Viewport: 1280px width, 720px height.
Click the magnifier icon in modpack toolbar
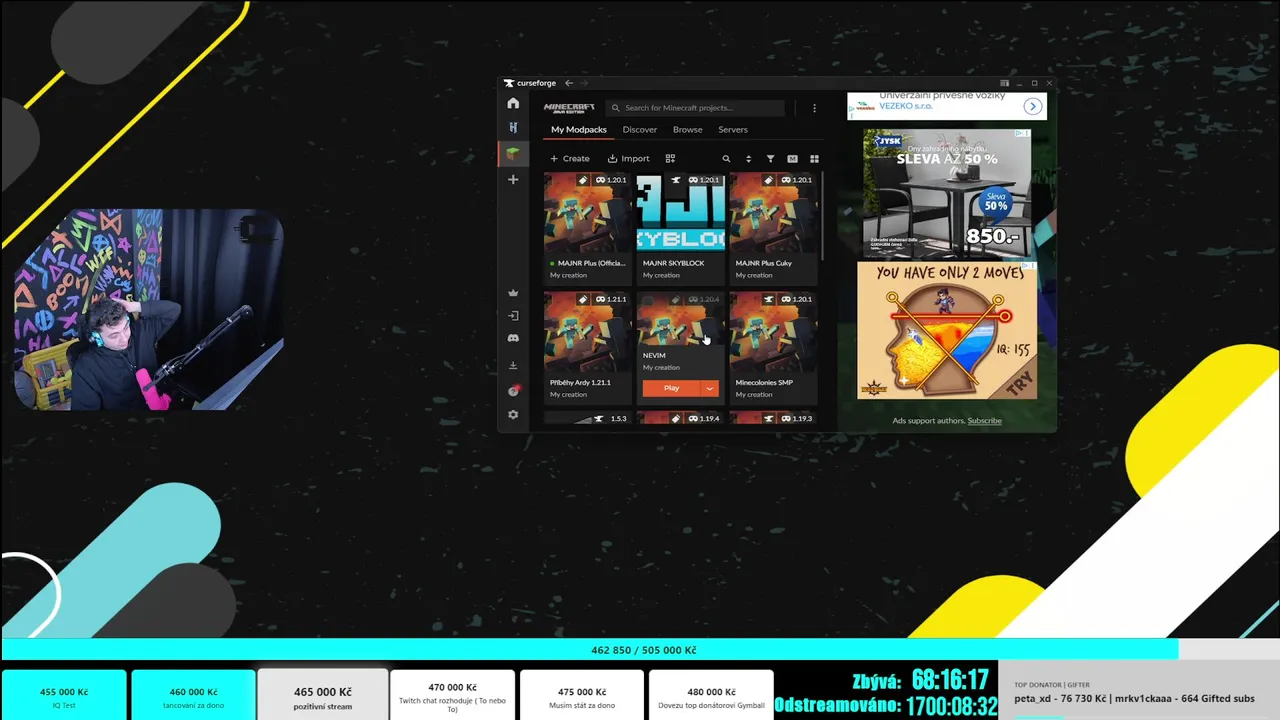(726, 158)
